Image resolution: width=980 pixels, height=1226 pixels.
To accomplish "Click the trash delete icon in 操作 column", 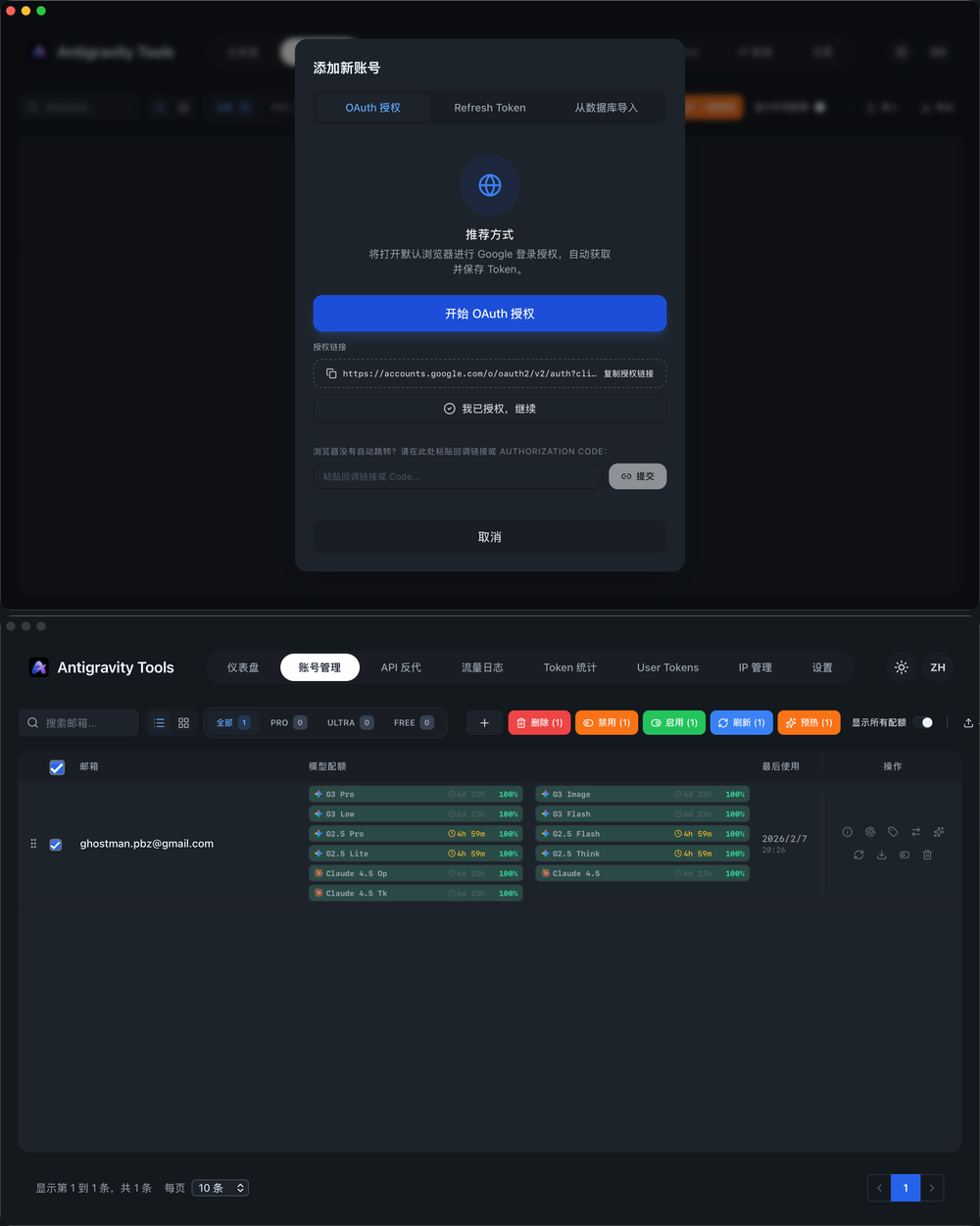I will [x=927, y=855].
